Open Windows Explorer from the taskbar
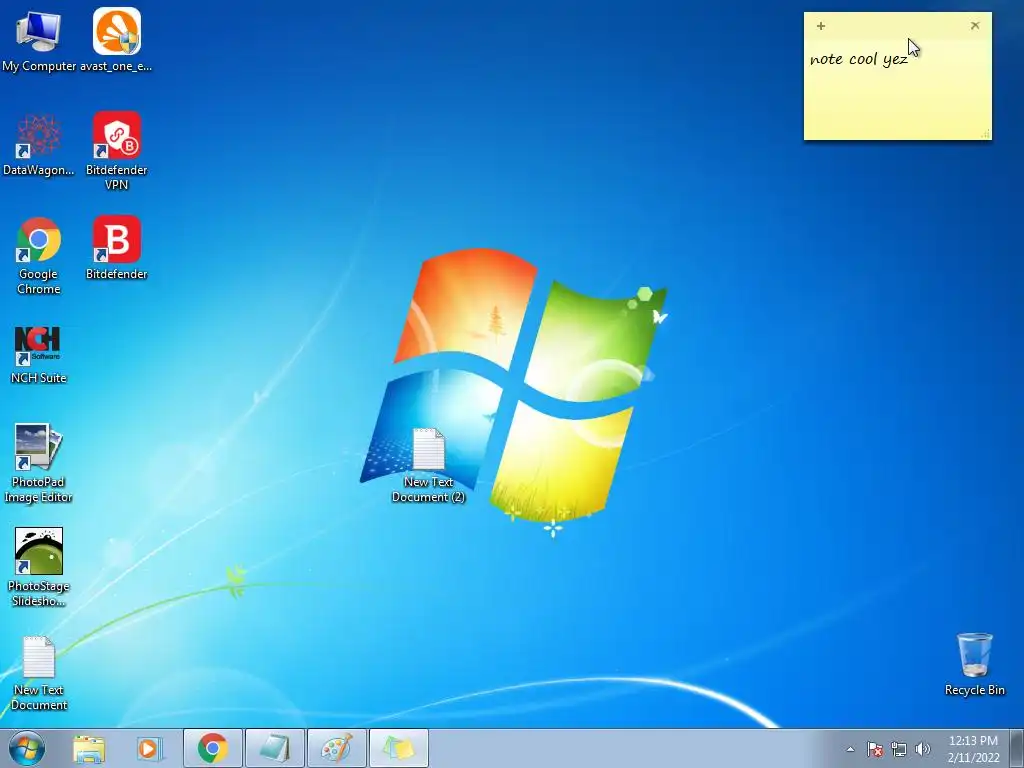Screen dimensions: 1024x768 pyautogui.click(x=89, y=748)
